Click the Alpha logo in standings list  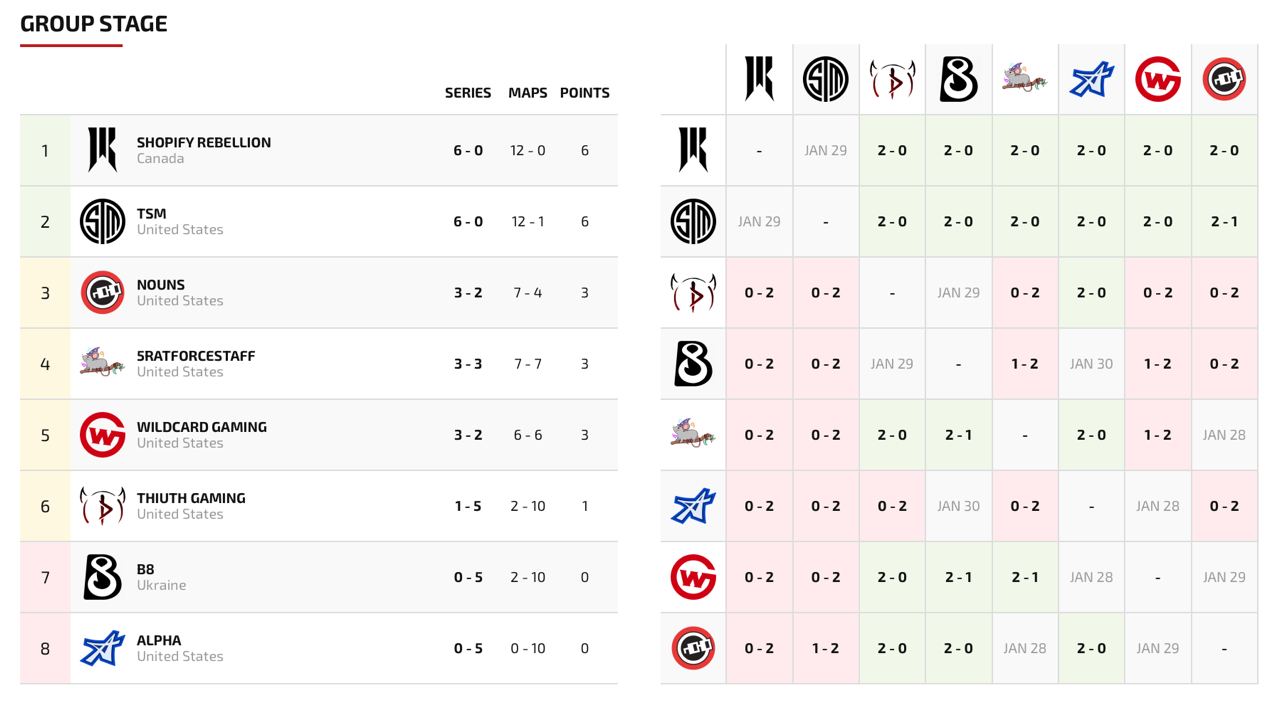pyautogui.click(x=102, y=648)
